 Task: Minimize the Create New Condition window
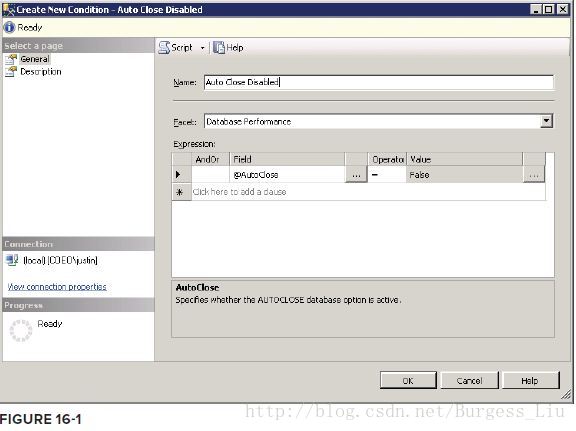[x=536, y=9]
